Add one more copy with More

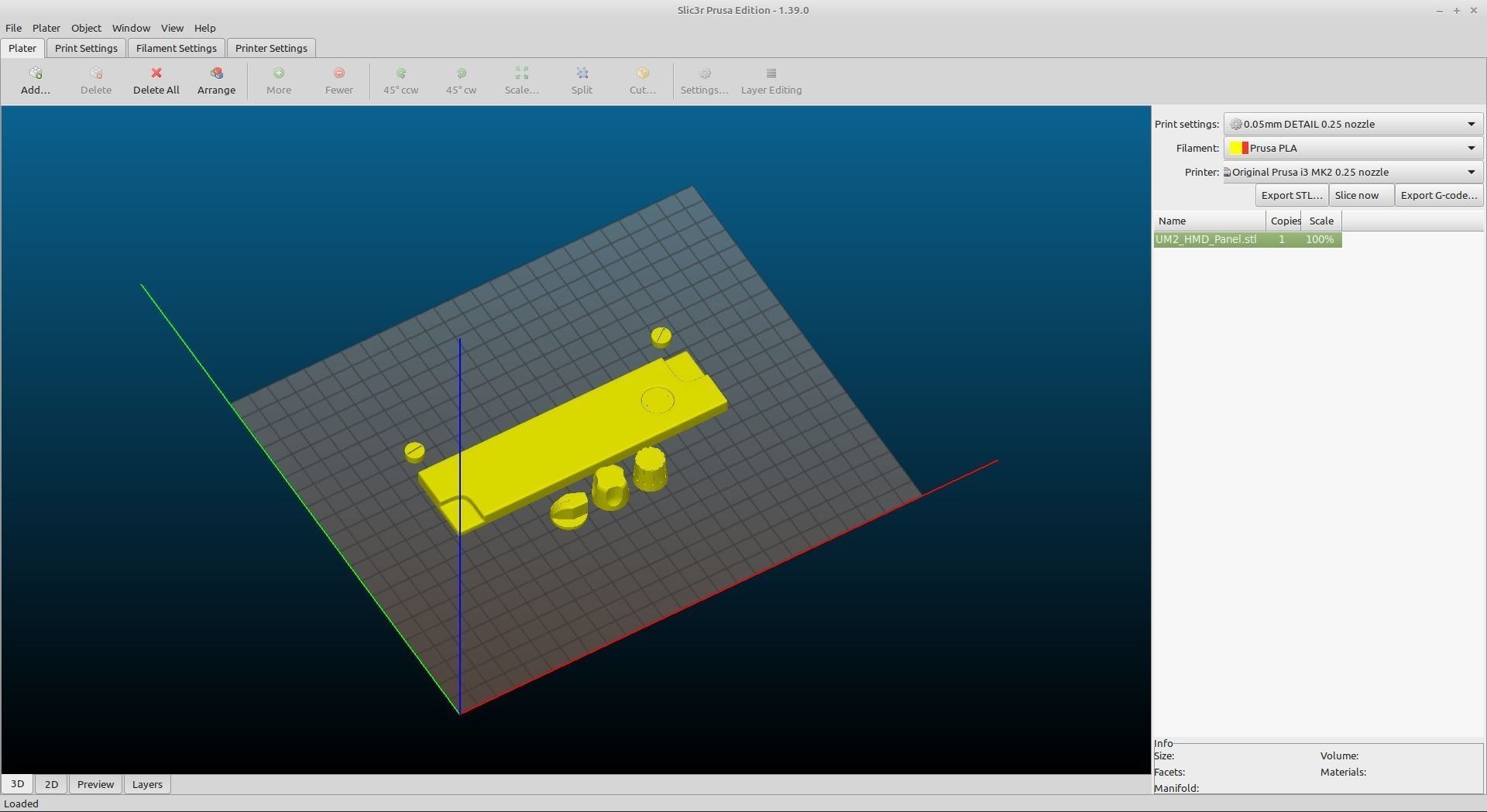pos(279,81)
